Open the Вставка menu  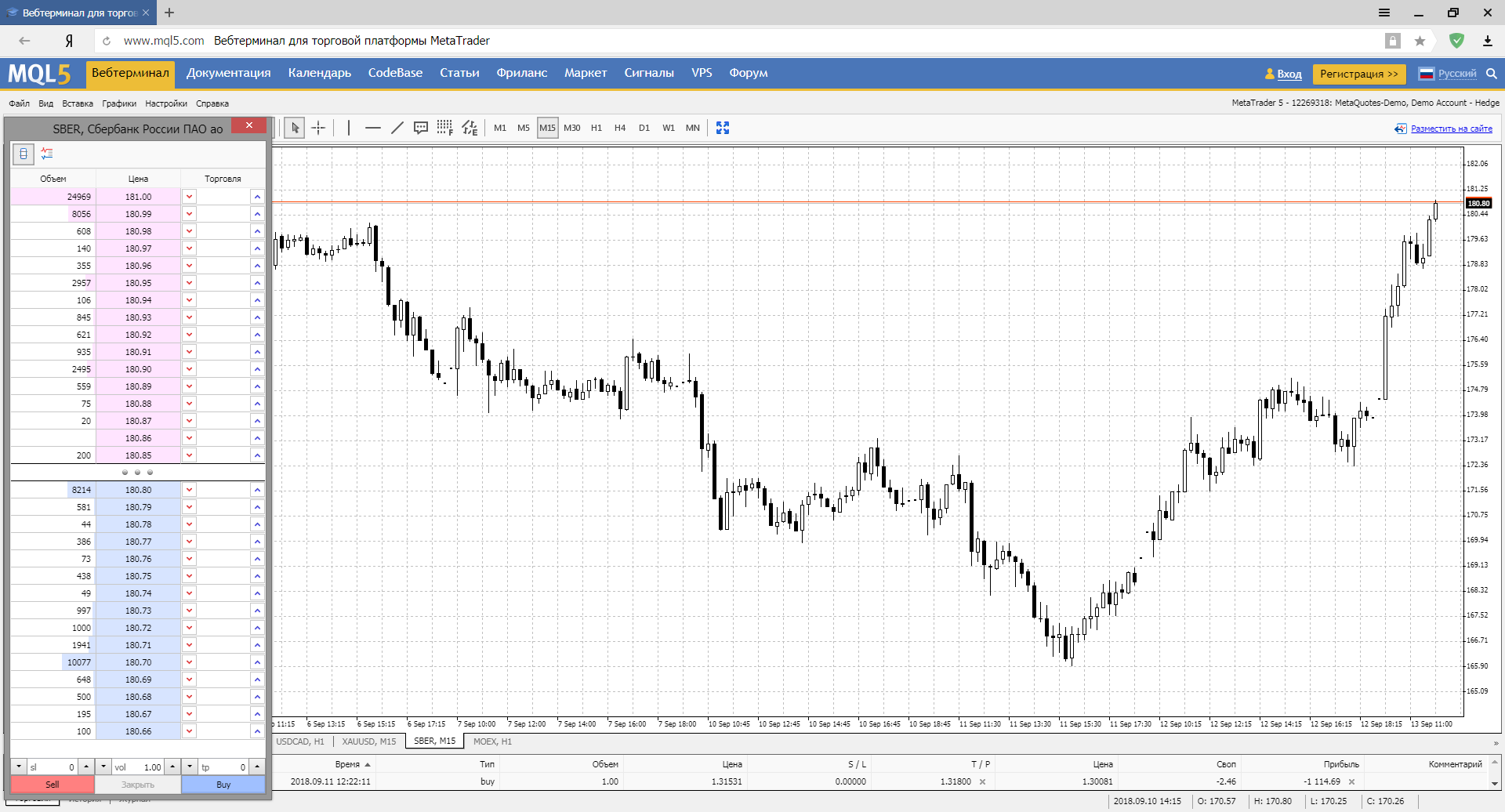point(78,103)
